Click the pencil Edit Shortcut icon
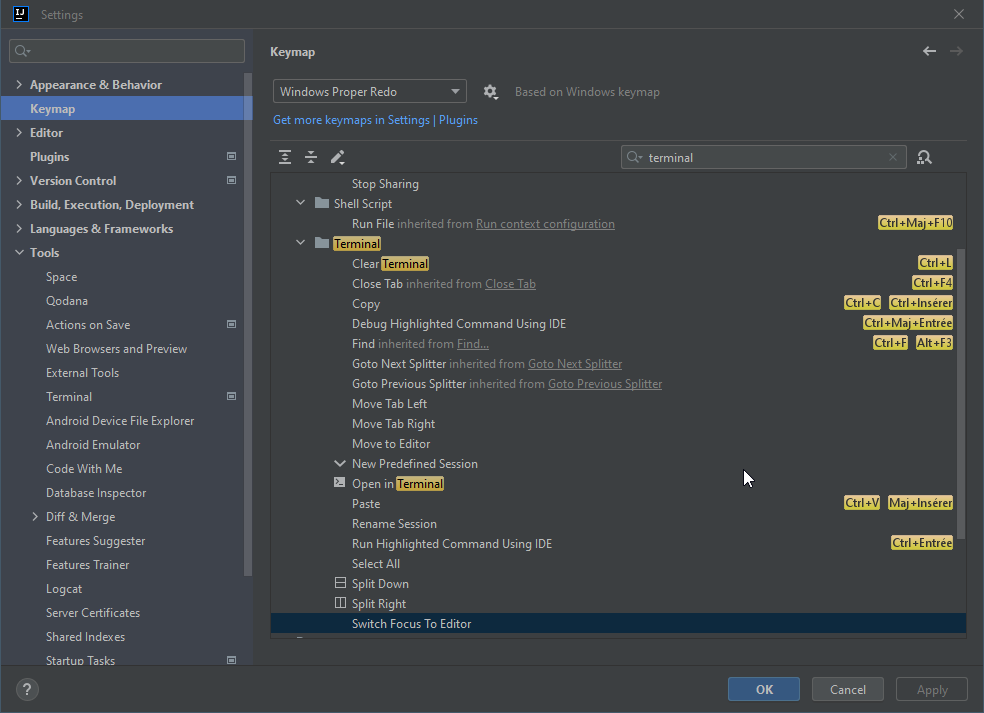This screenshot has width=984, height=713. [338, 157]
